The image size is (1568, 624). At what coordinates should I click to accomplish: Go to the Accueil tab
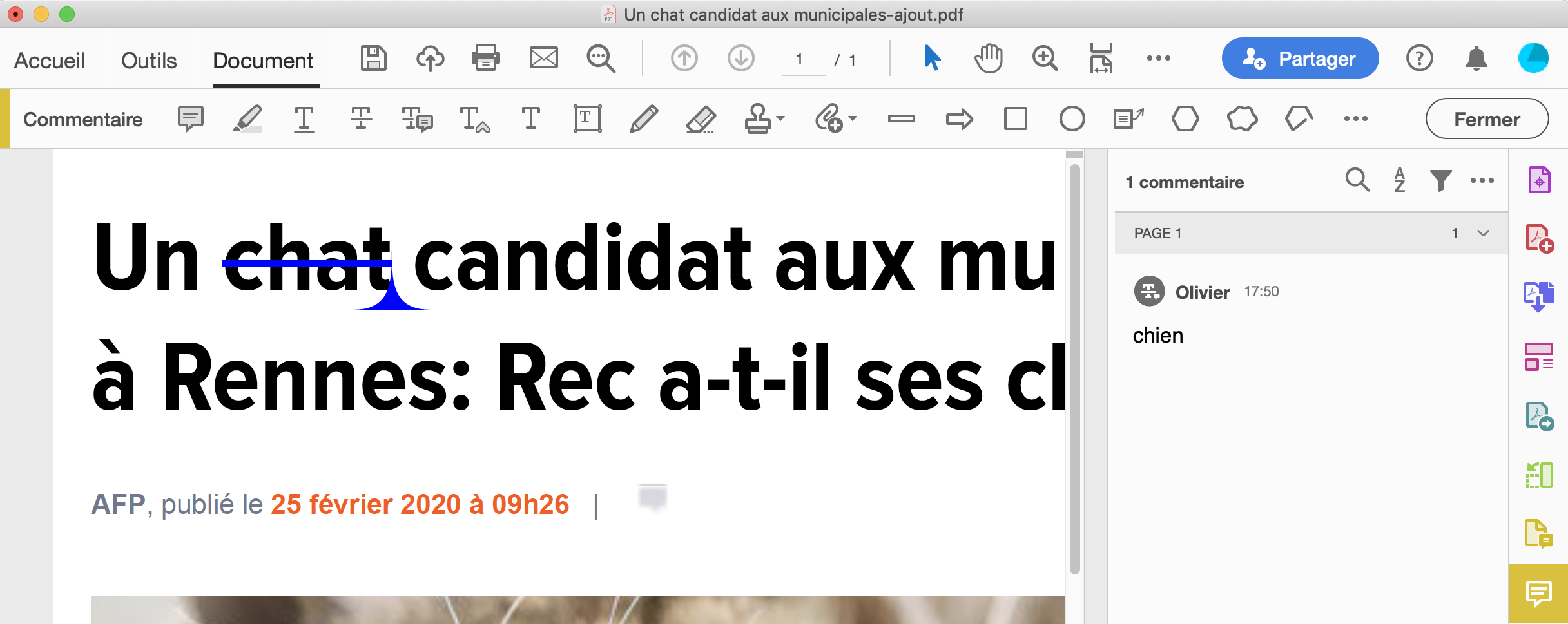(x=50, y=61)
